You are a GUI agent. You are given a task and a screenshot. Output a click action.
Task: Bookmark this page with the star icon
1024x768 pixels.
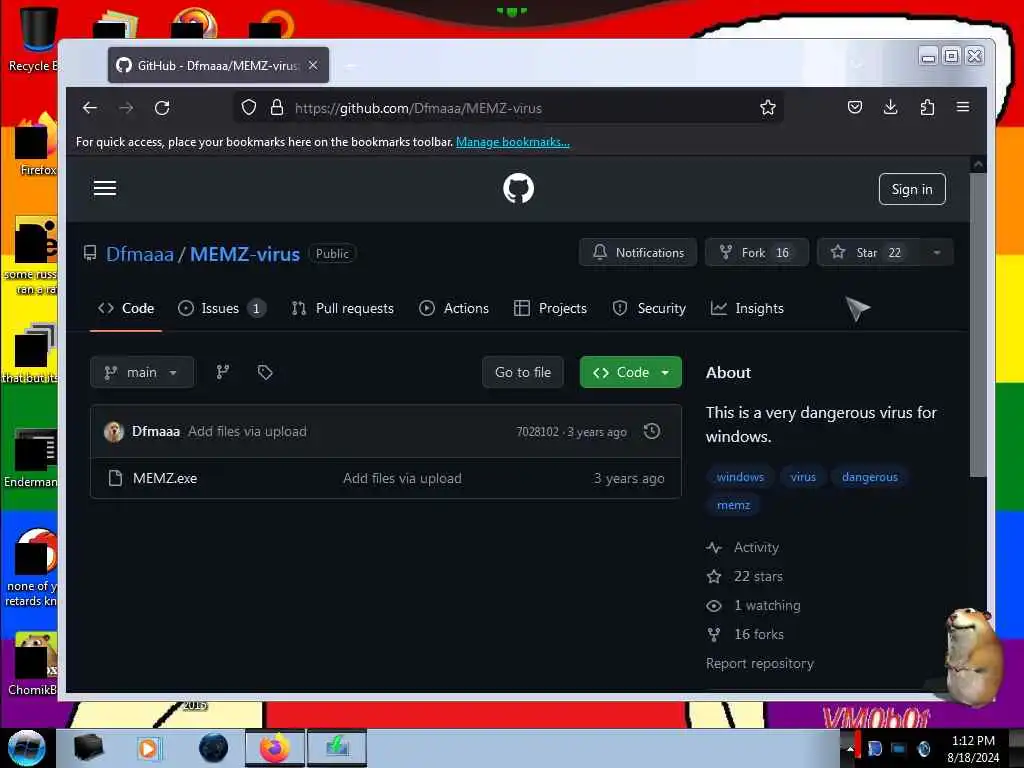[767, 108]
